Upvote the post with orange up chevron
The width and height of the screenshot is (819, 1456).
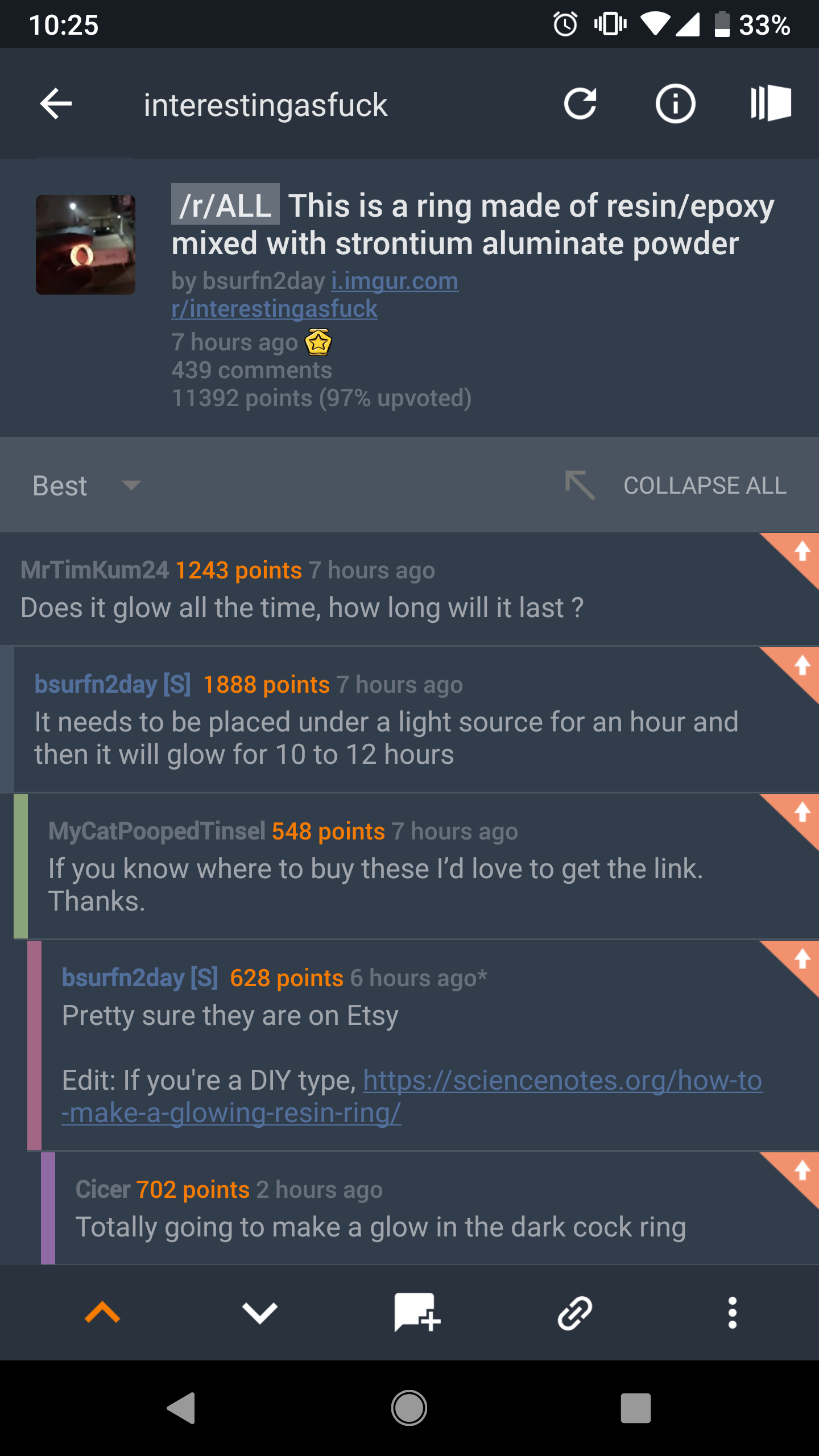[x=102, y=1313]
